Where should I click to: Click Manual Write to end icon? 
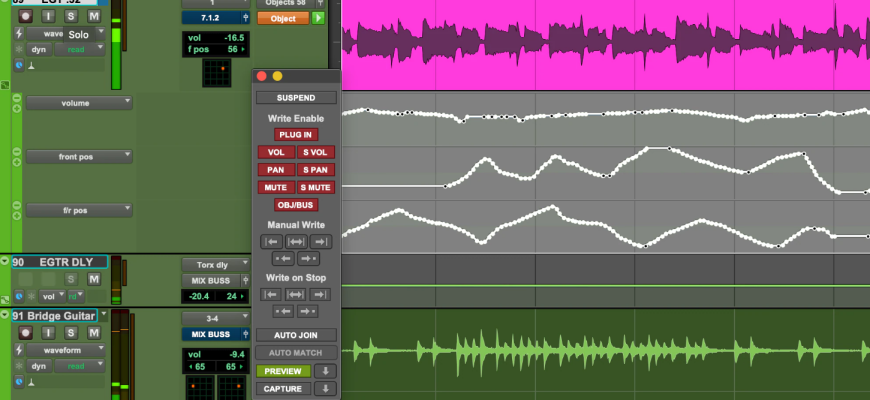tap(320, 241)
